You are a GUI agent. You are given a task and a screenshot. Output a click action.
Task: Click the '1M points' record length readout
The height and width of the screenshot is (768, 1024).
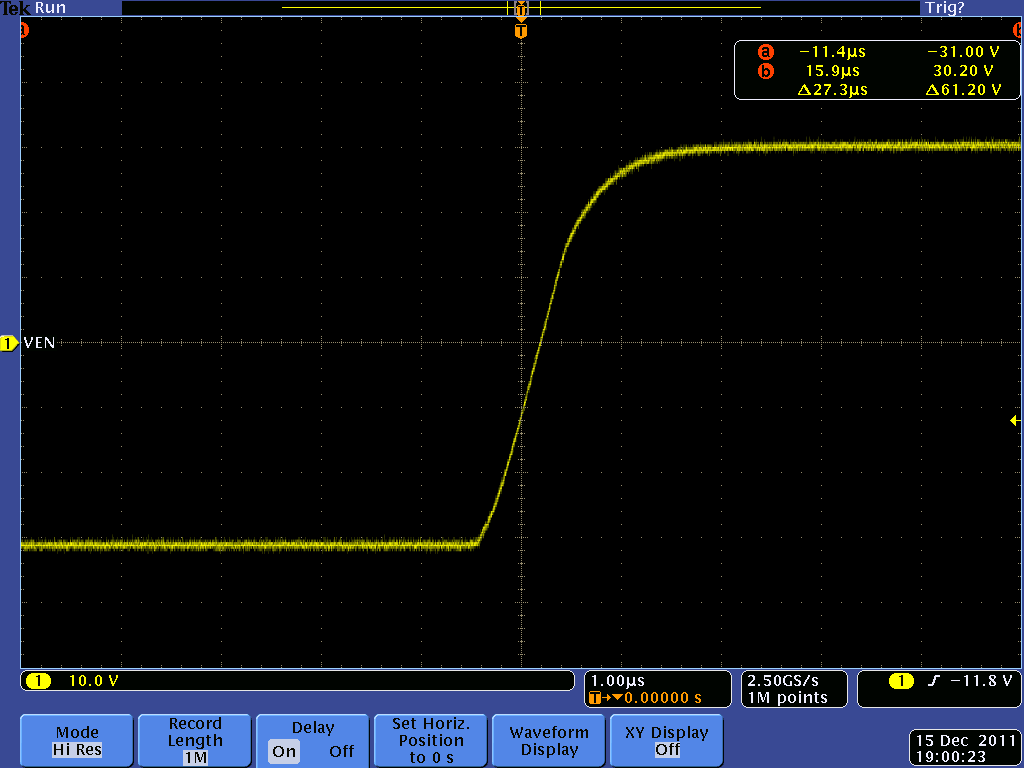point(788,698)
